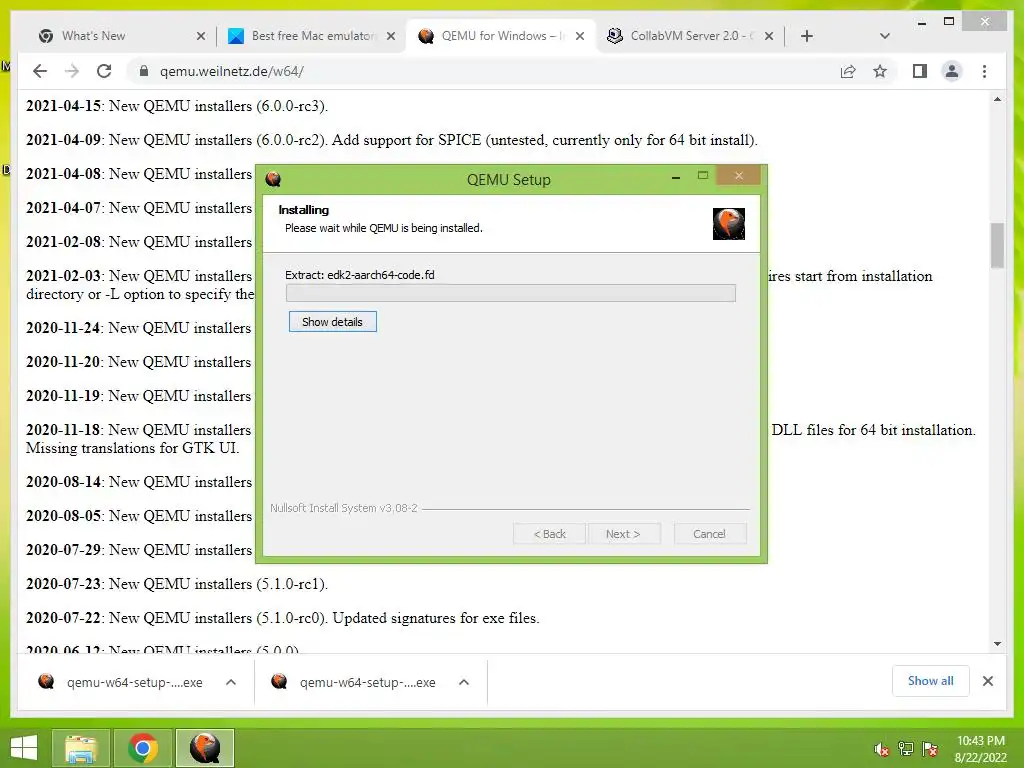The height and width of the screenshot is (768, 1024).
Task: Expand the tab search chevron
Action: pyautogui.click(x=885, y=36)
